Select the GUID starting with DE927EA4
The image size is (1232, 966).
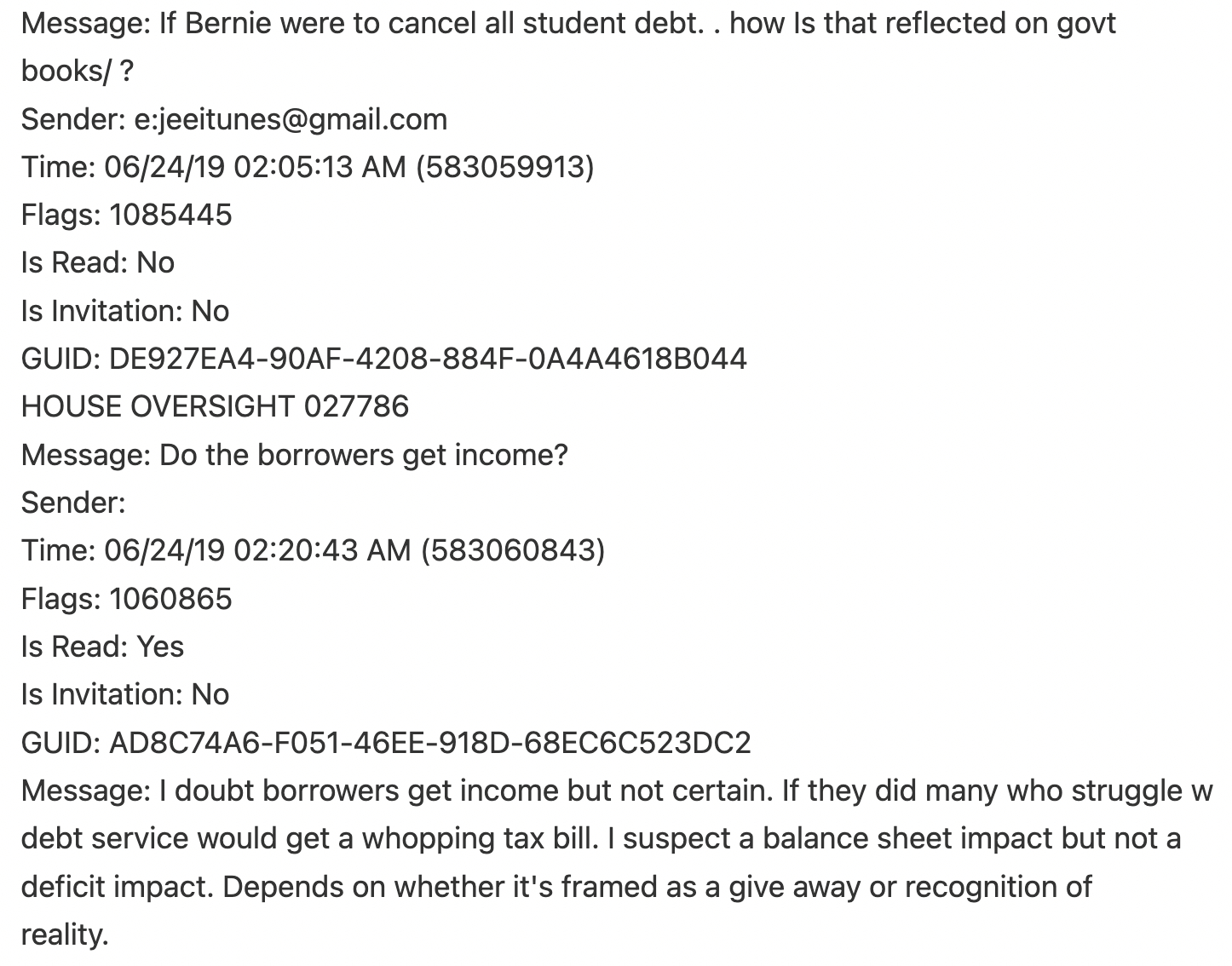point(383,359)
